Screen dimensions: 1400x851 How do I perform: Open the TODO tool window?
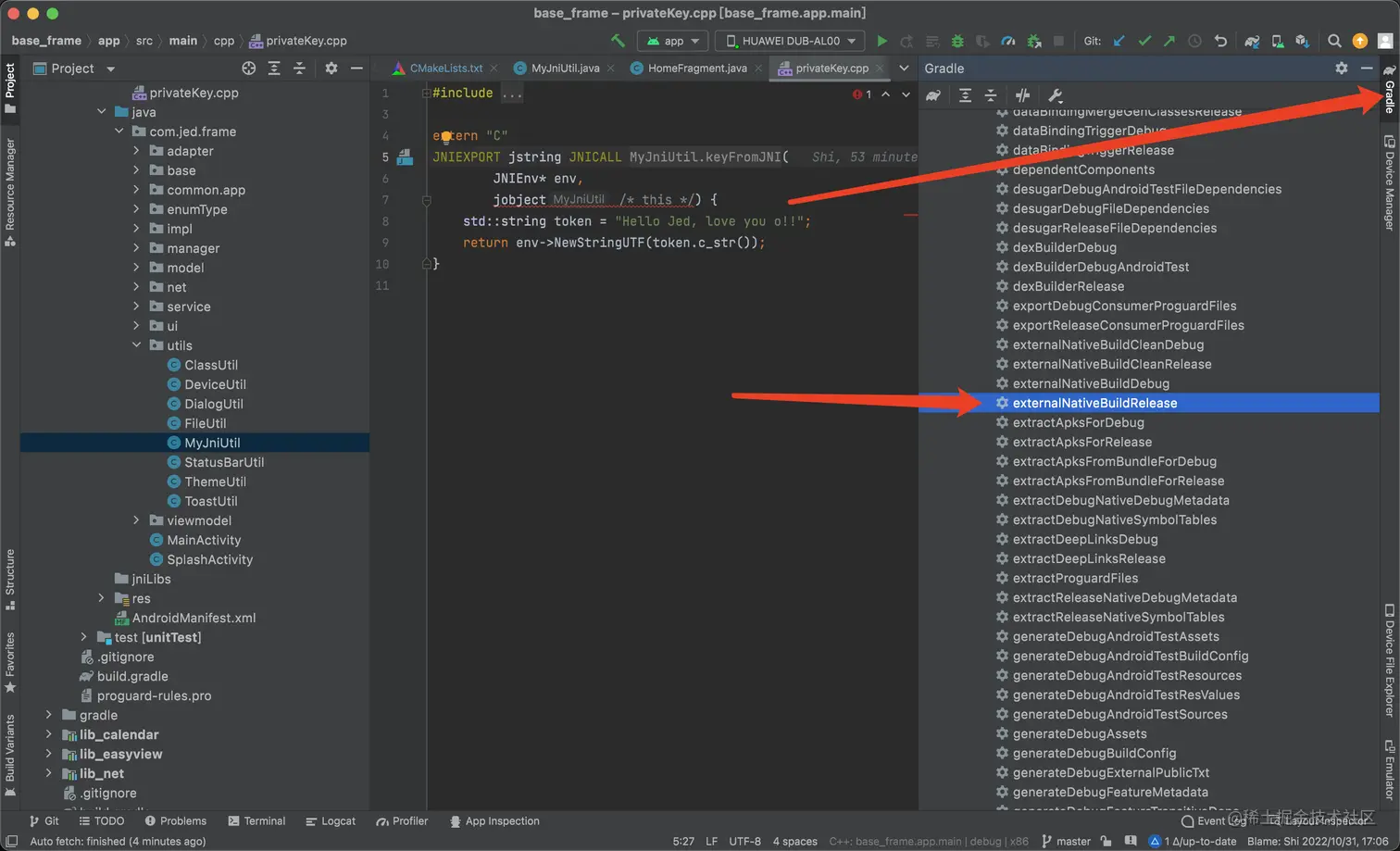[x=102, y=821]
